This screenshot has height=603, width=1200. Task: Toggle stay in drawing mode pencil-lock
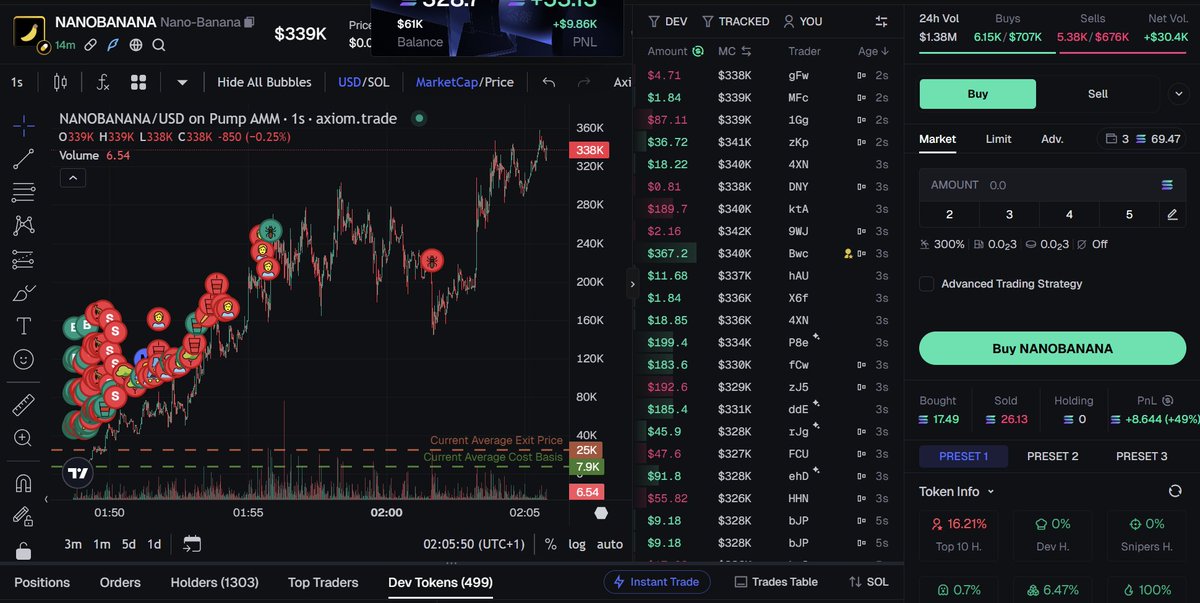pos(24,517)
